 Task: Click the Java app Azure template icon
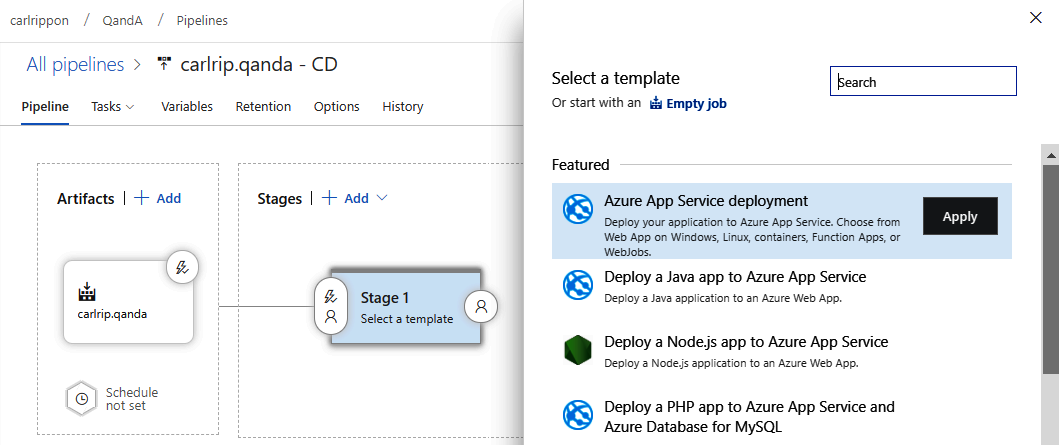(x=578, y=285)
